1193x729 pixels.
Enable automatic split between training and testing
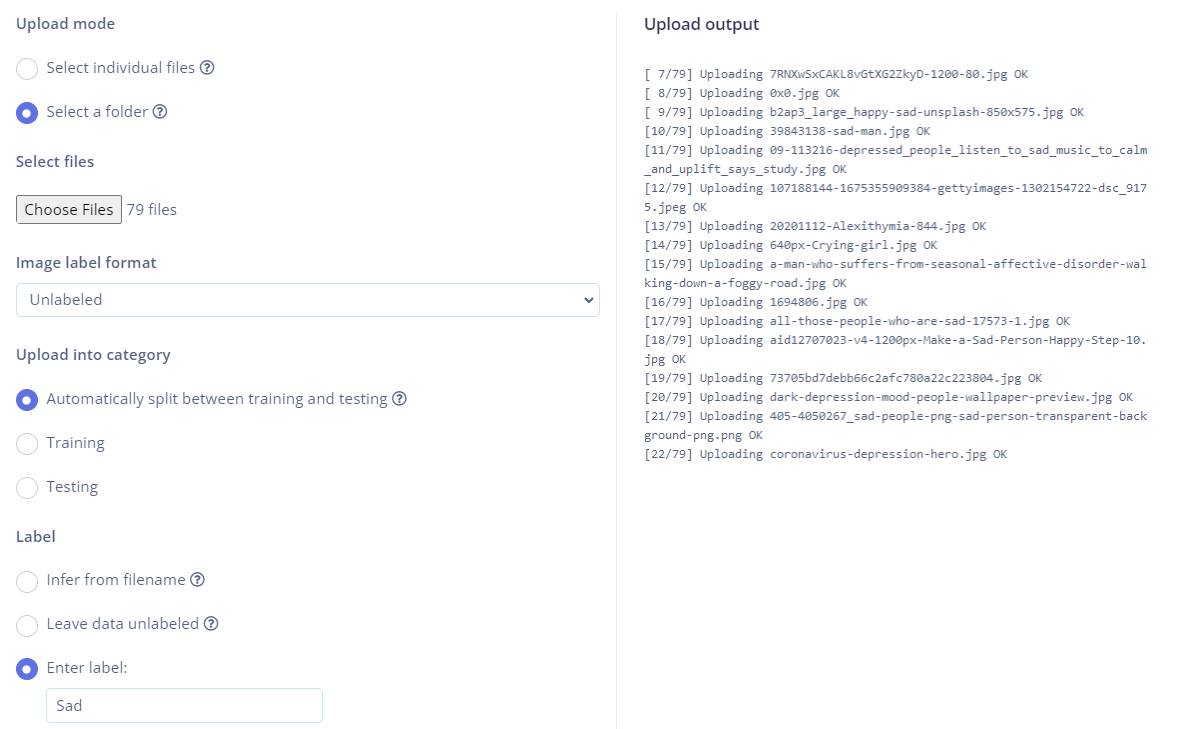coord(27,400)
